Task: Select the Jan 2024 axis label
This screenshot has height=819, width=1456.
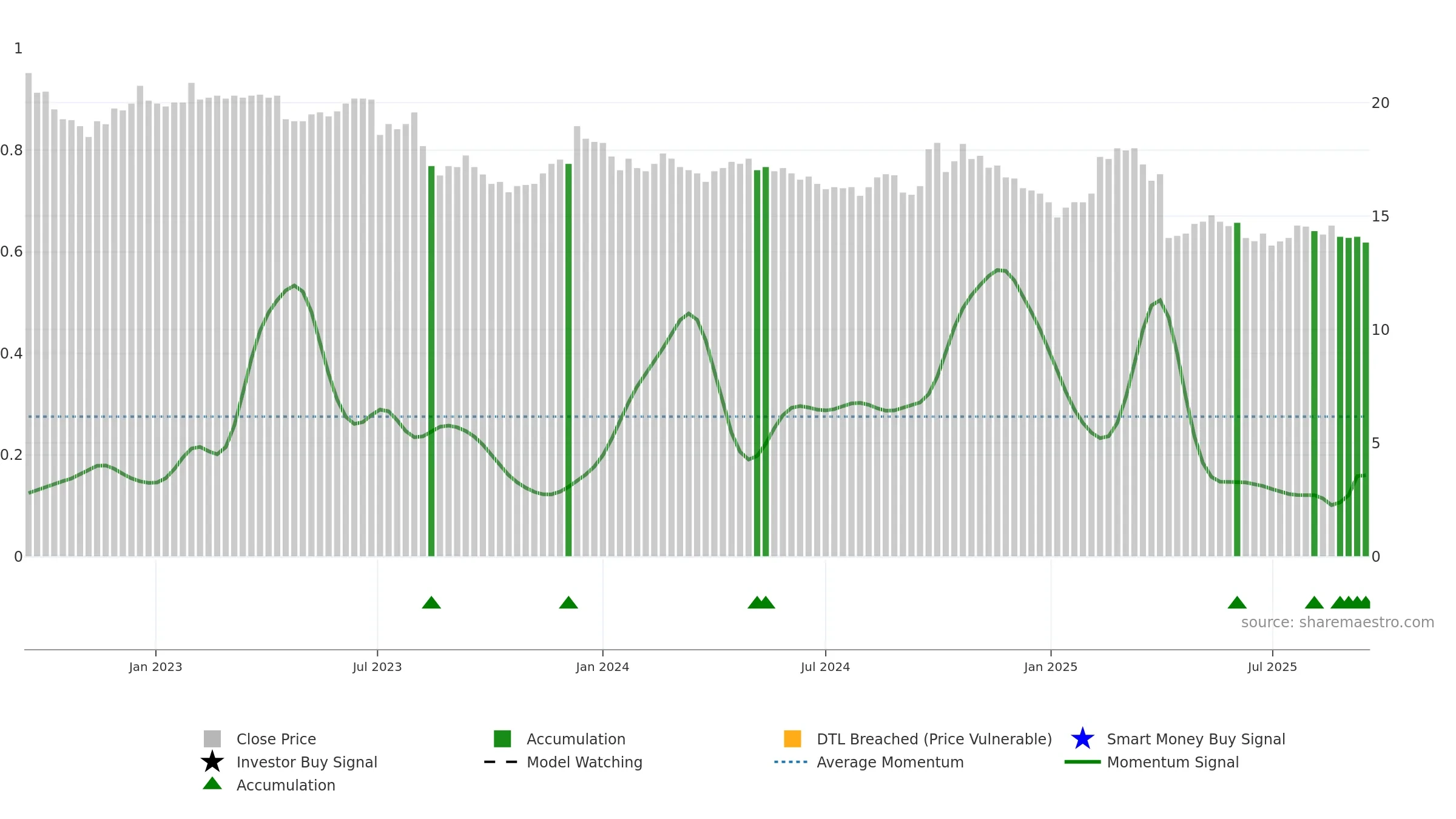Action: coord(602,667)
